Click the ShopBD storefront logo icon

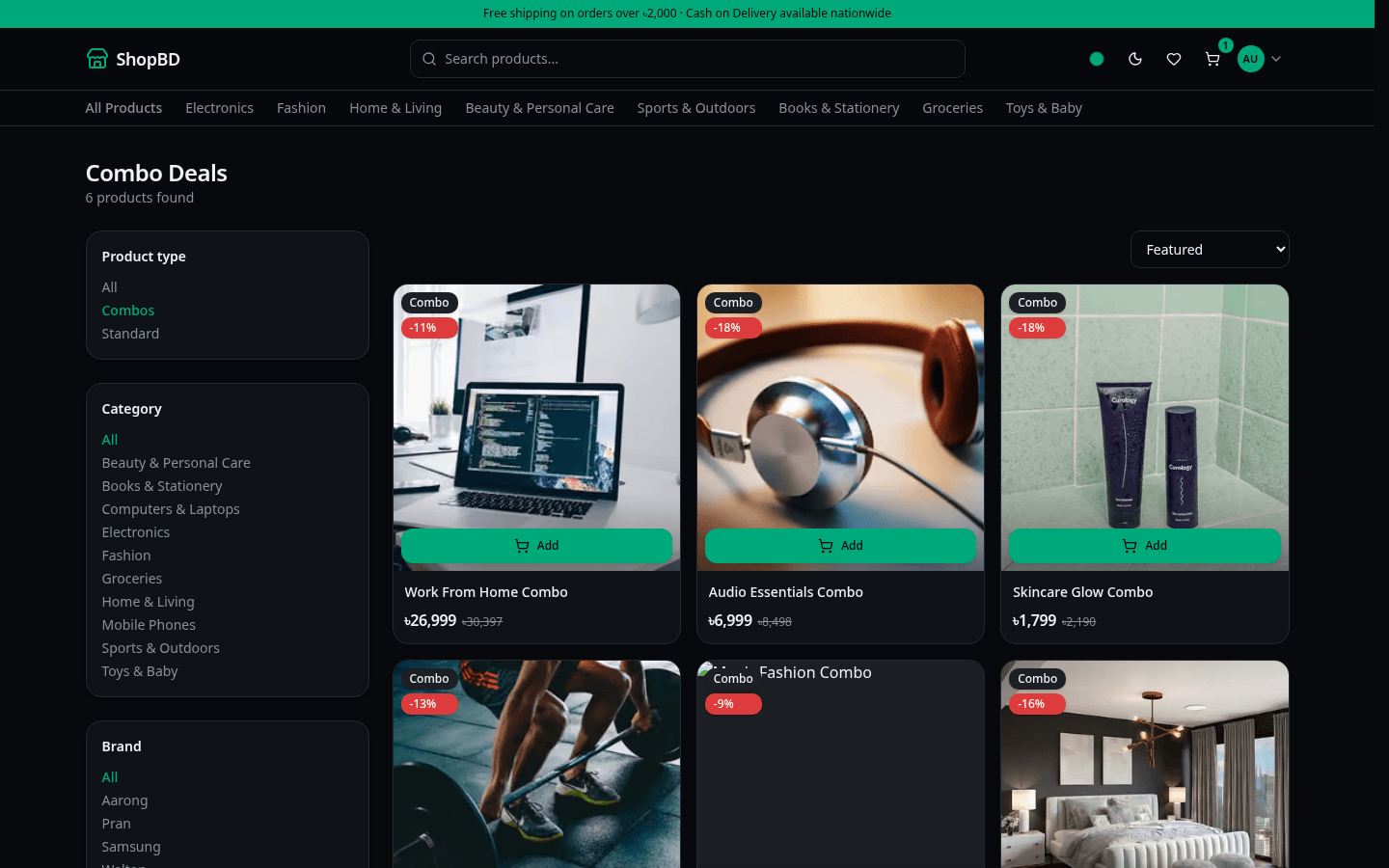click(x=96, y=59)
